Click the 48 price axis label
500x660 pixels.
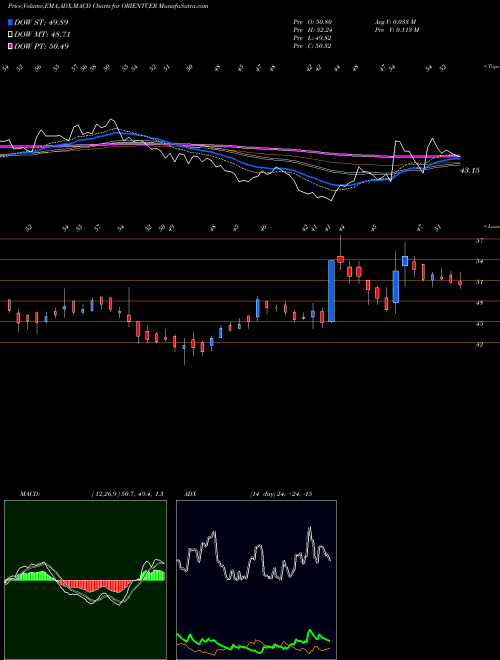coord(479,303)
